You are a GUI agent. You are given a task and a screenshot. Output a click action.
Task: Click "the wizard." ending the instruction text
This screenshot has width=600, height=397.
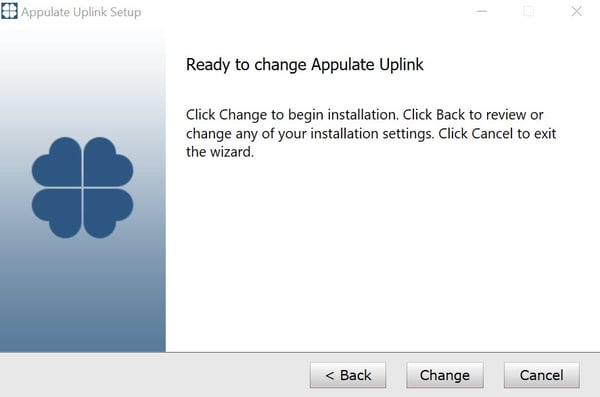pos(220,152)
